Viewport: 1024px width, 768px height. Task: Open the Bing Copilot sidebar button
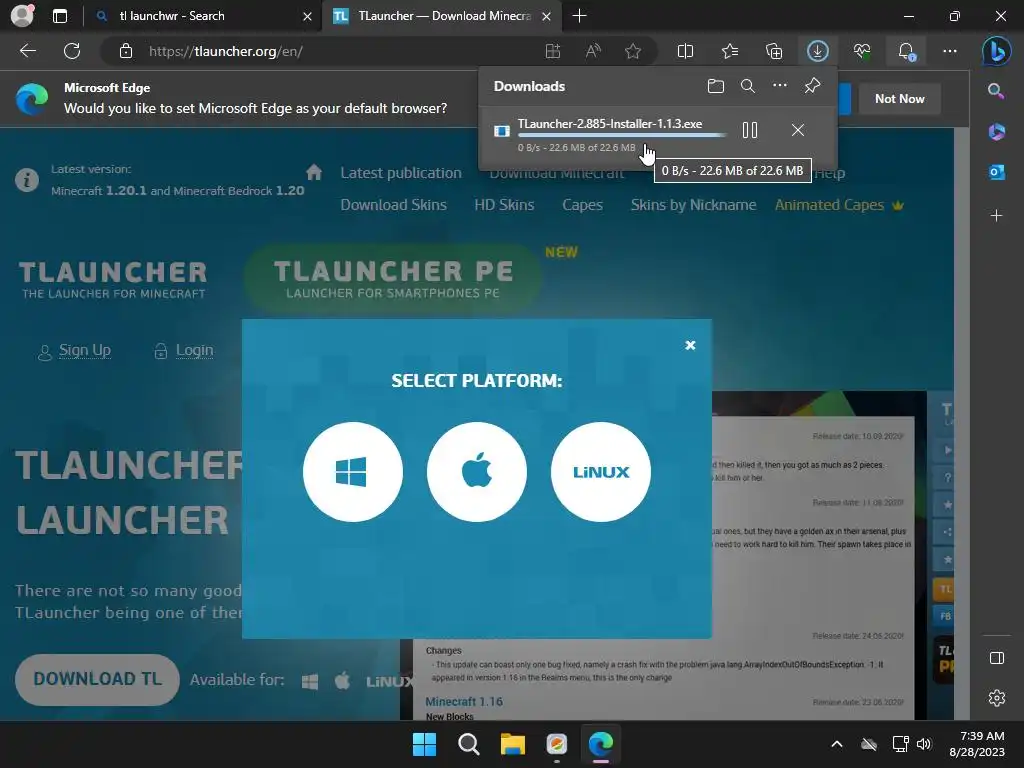tap(997, 51)
